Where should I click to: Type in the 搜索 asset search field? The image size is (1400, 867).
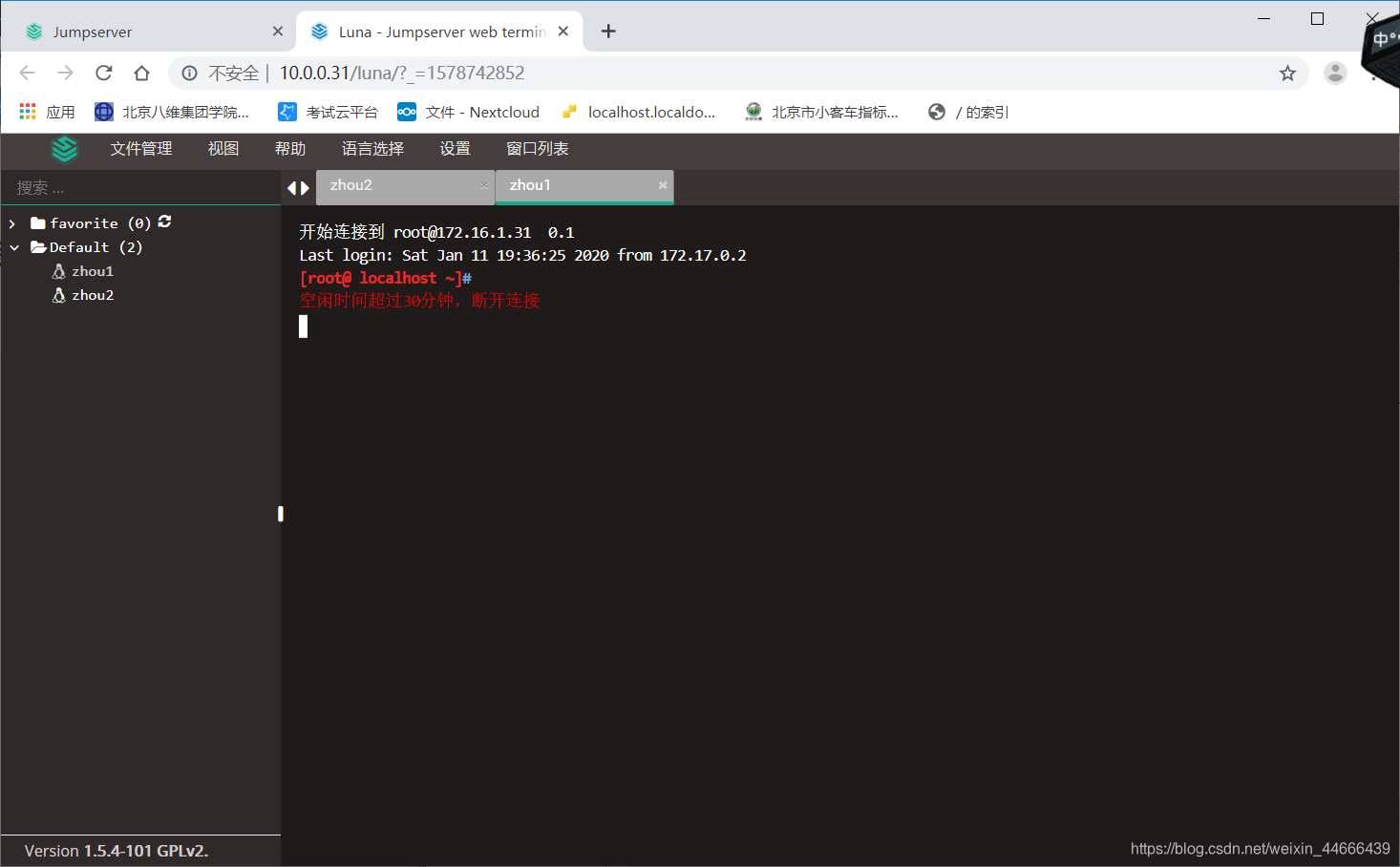coord(141,188)
